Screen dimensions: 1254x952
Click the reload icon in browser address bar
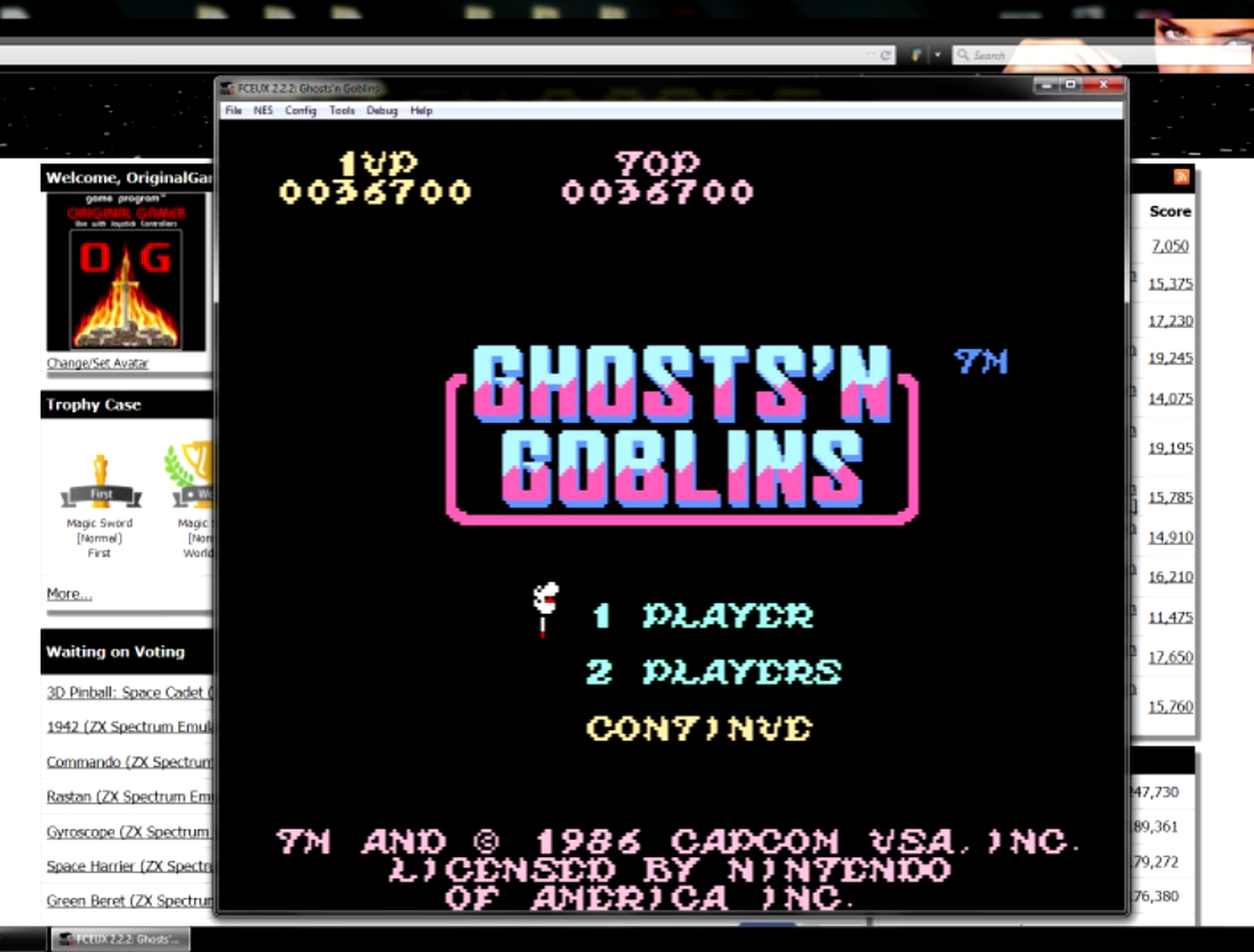click(x=886, y=56)
